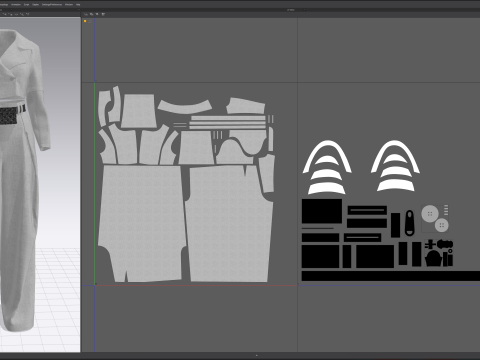Open the Help menu
Viewport: 480px width, 360px height.
[x=78, y=5]
